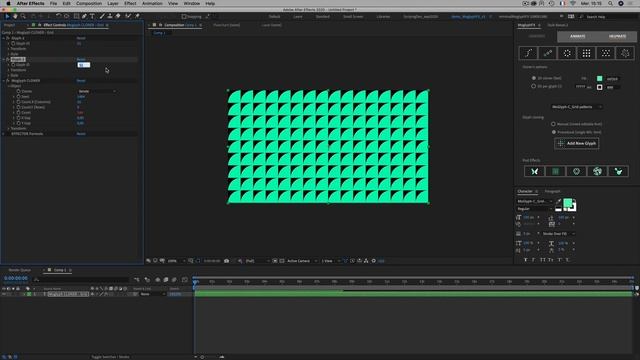640x360 pixels.
Task: Select the Brush tool
Action: pyautogui.click(x=102, y=16)
